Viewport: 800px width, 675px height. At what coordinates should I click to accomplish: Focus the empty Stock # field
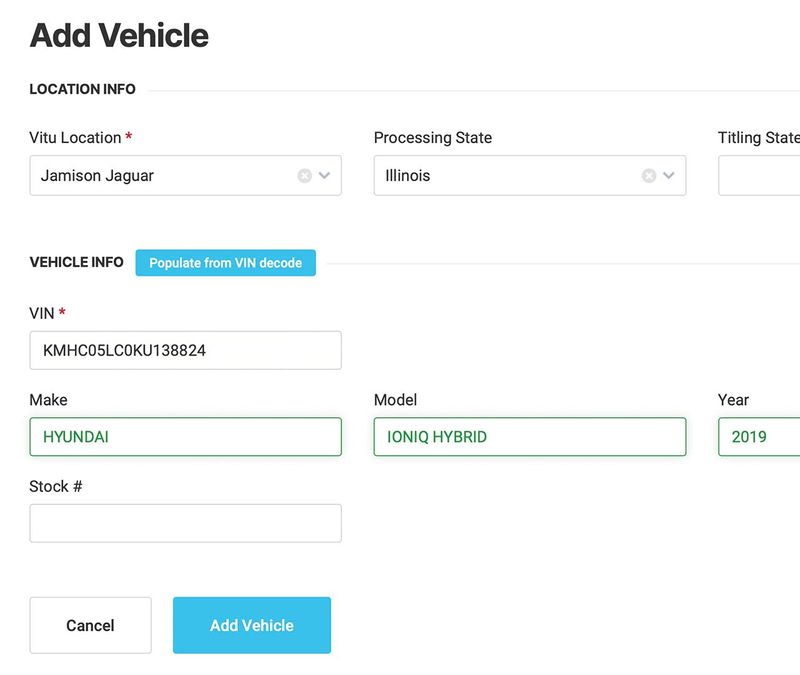(186, 523)
